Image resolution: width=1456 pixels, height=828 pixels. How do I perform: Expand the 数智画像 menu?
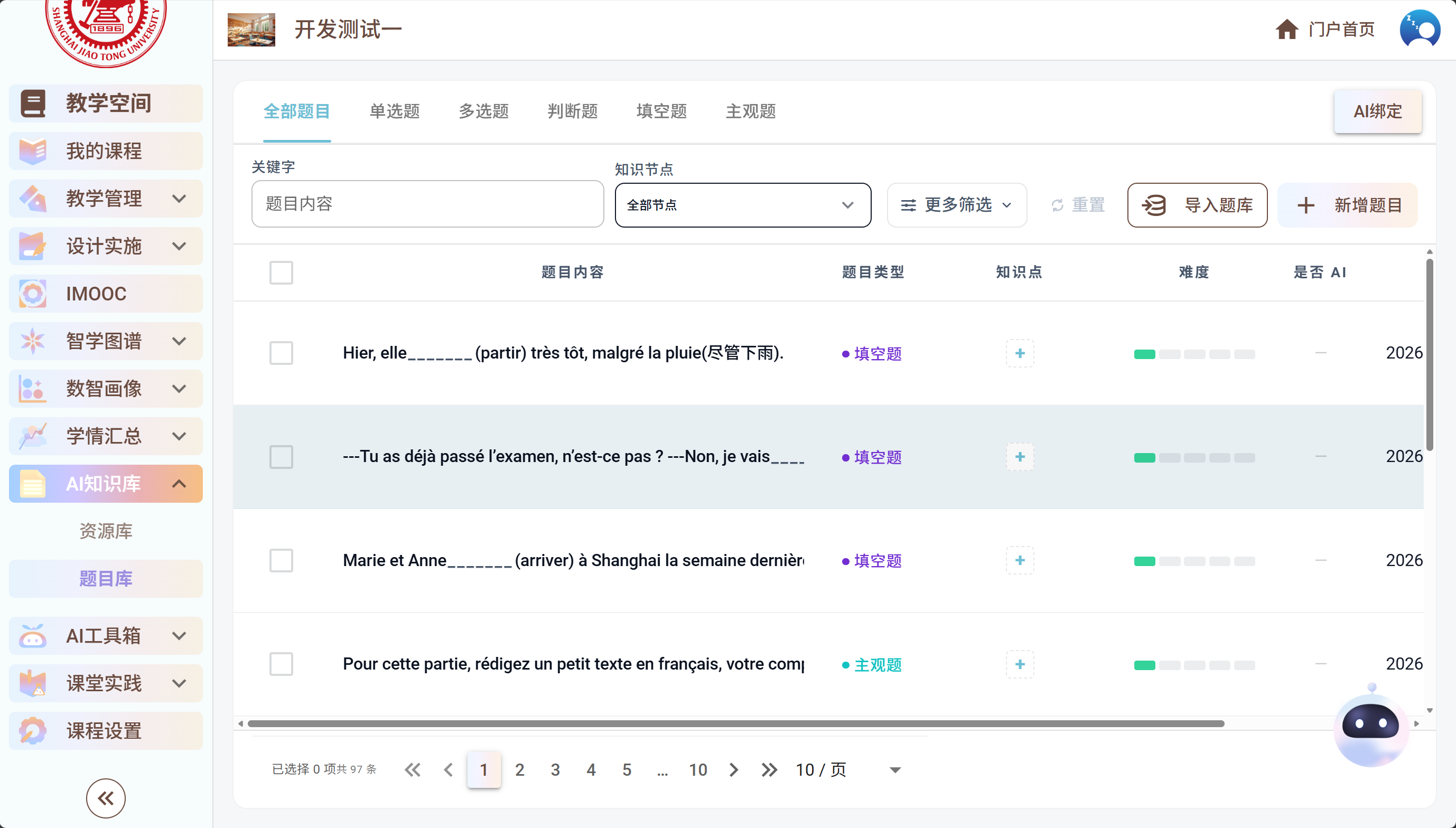[179, 389]
